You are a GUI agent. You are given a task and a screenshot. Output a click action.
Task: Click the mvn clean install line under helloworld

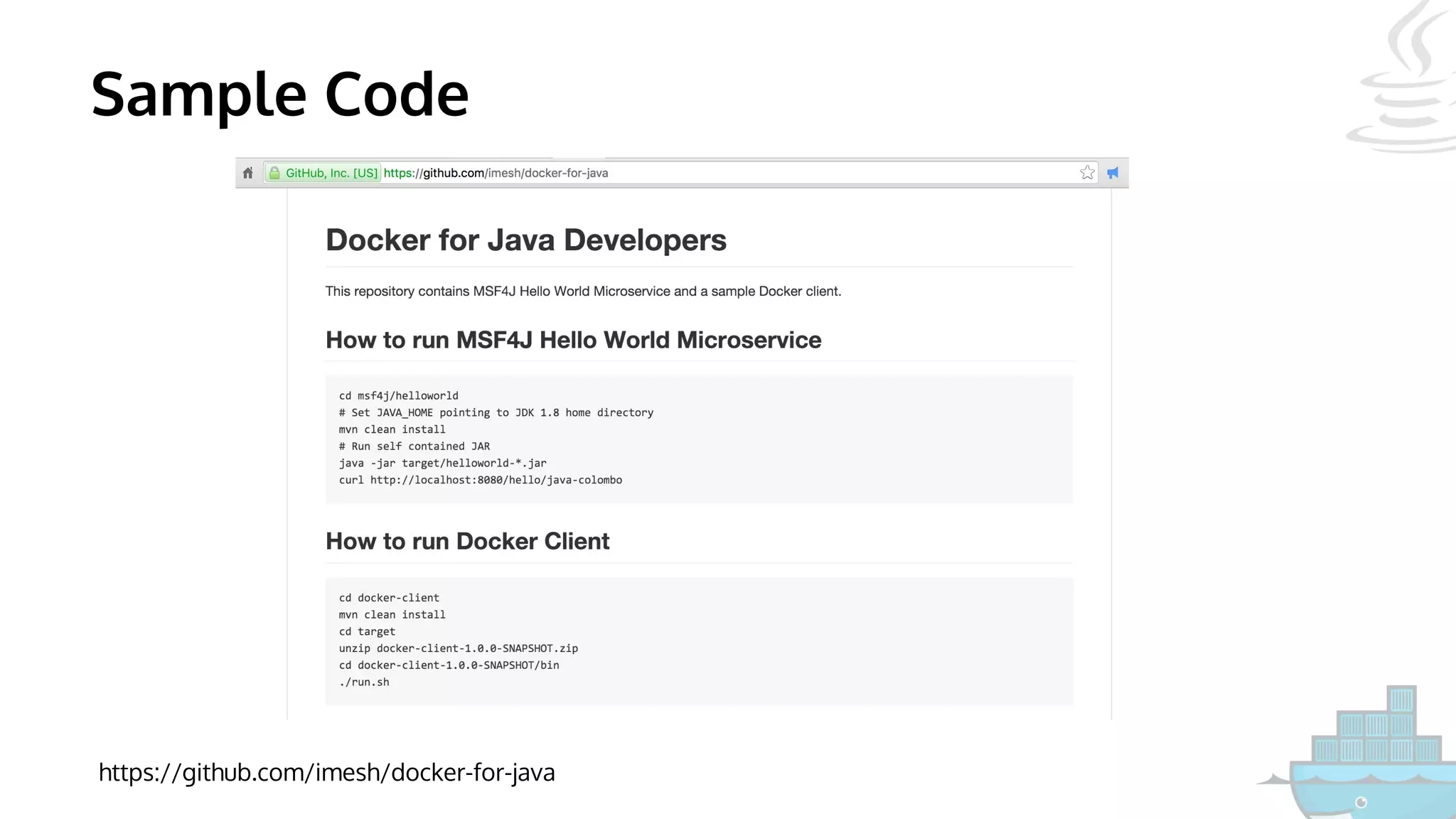coord(392,429)
